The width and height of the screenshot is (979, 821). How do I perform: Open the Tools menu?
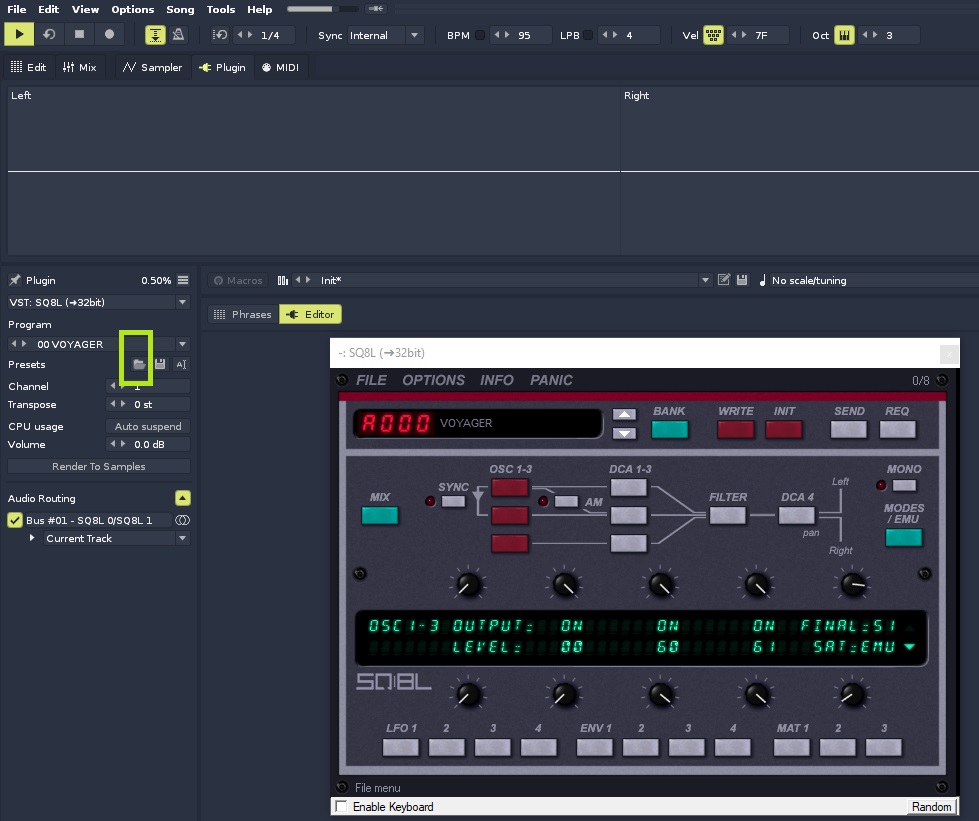coord(220,9)
